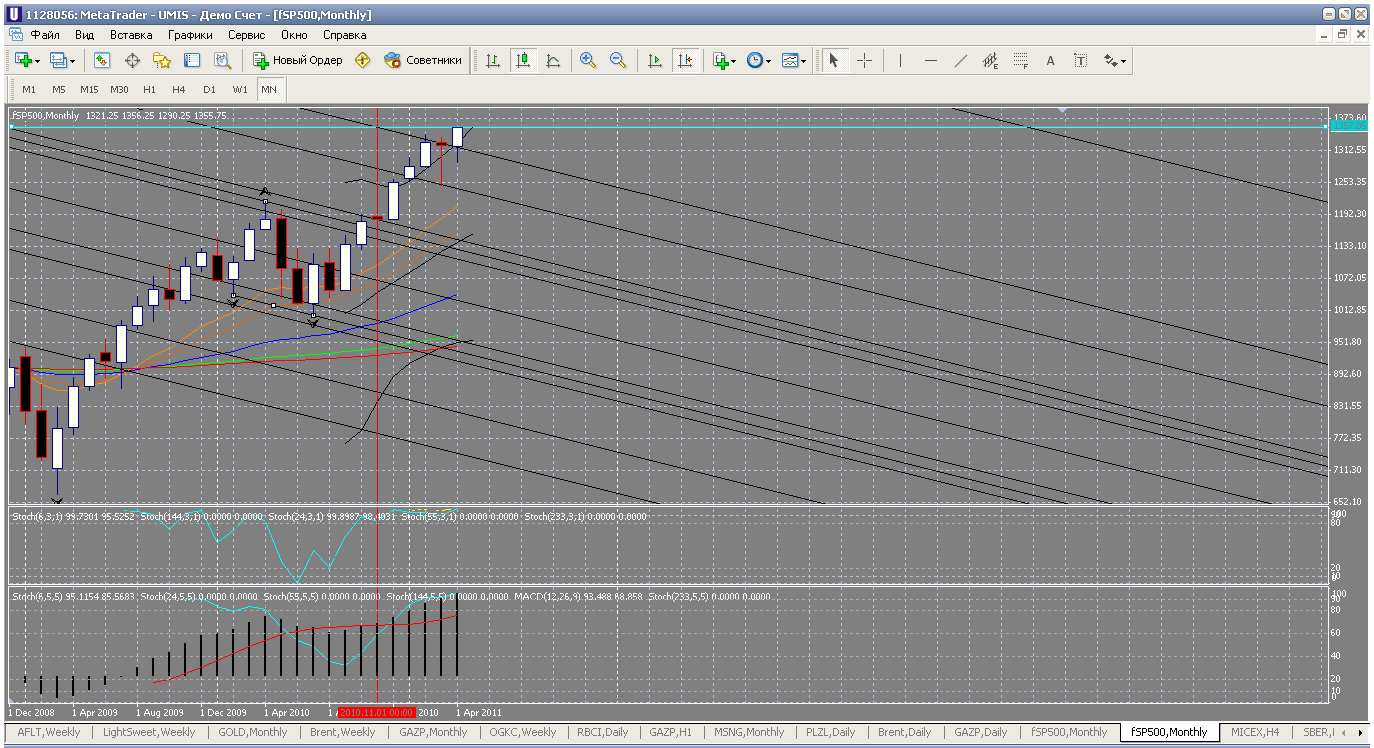The image size is (1374, 748).
Task: Open the Вставка menu
Action: (131, 34)
